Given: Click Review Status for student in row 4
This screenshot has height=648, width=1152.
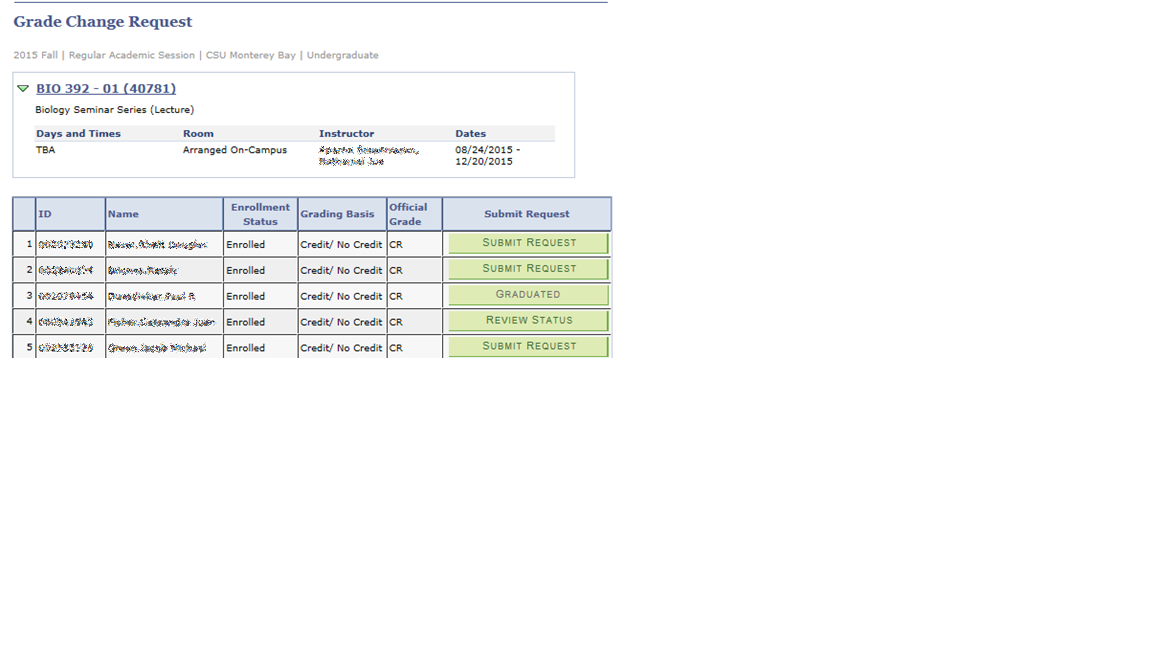Looking at the screenshot, I should click(527, 321).
